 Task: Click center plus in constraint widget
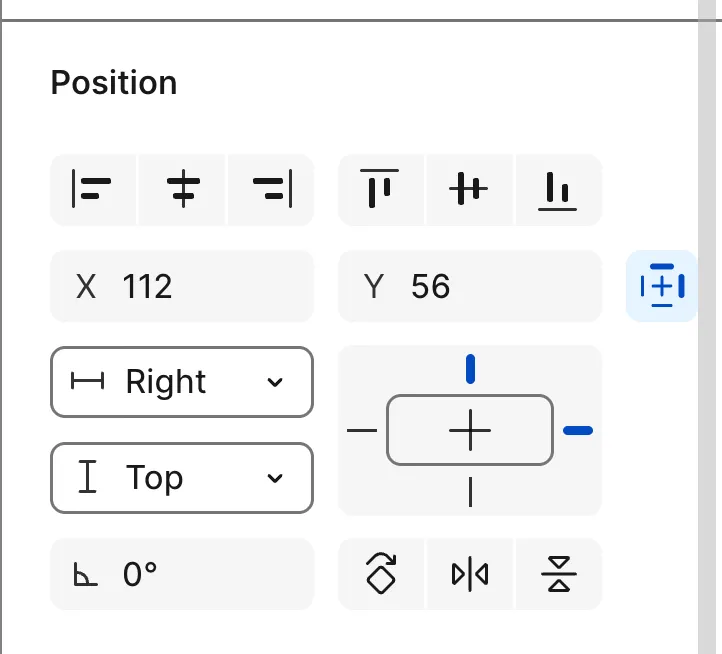[470, 430]
